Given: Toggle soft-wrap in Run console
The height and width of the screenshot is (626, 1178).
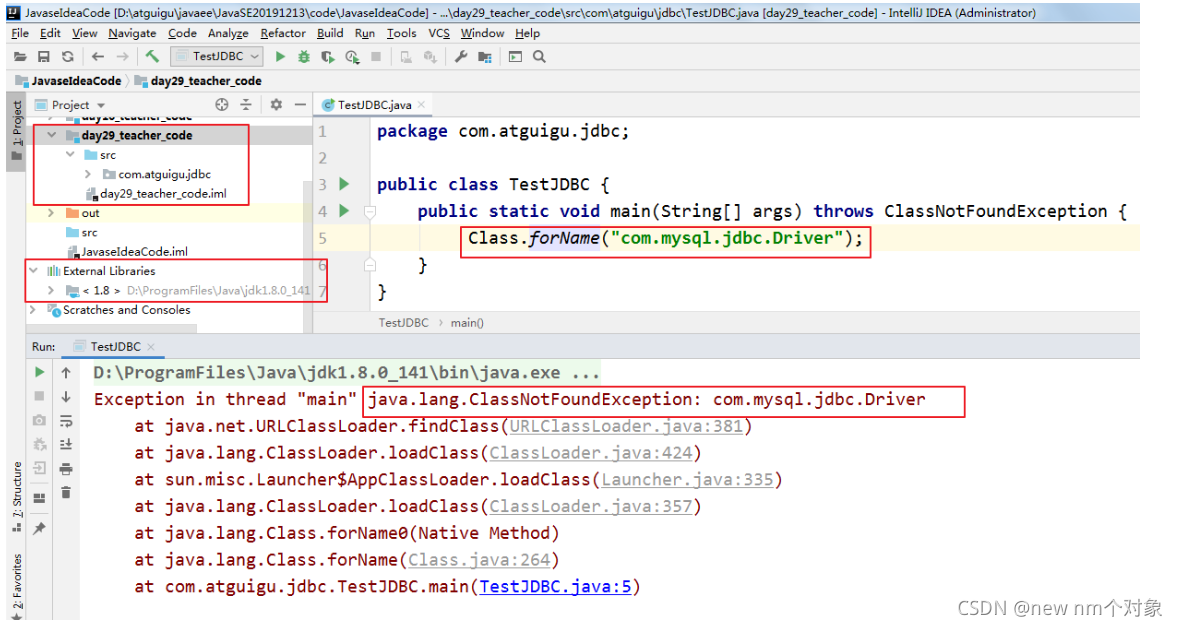Looking at the screenshot, I should [x=66, y=421].
